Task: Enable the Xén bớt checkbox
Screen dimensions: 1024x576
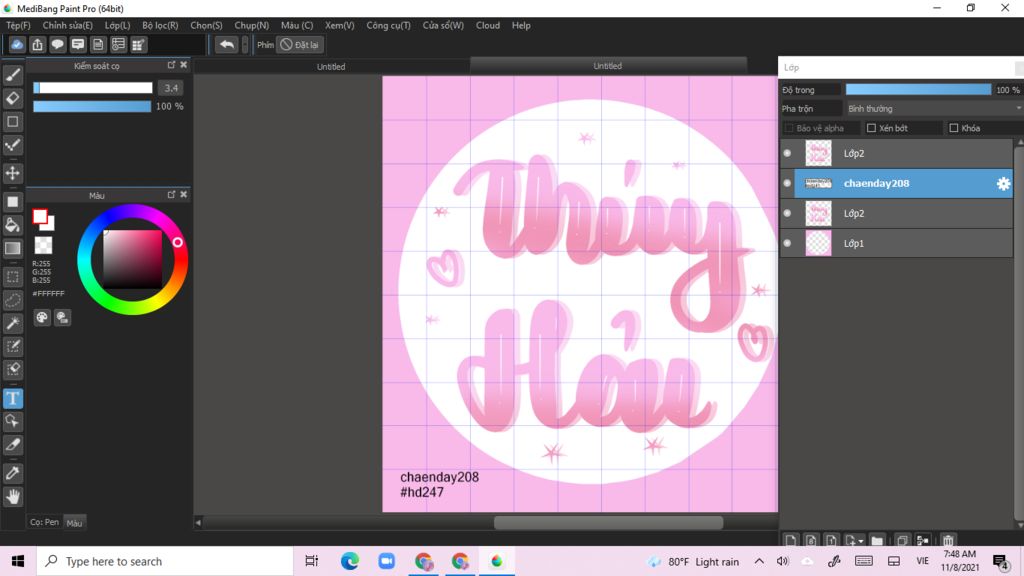Action: (871, 128)
